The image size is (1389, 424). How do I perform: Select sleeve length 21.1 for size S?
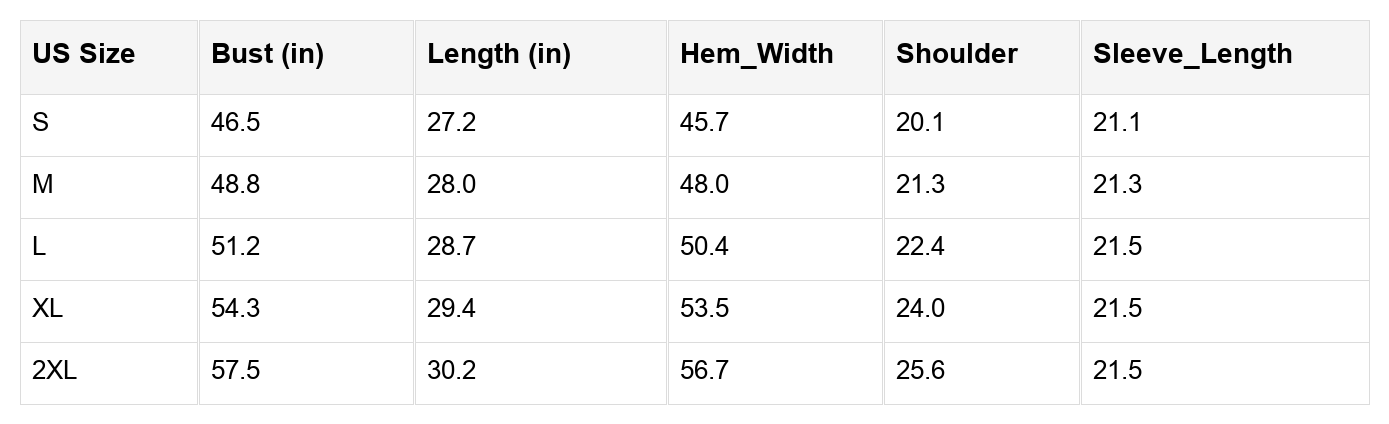click(x=1117, y=123)
